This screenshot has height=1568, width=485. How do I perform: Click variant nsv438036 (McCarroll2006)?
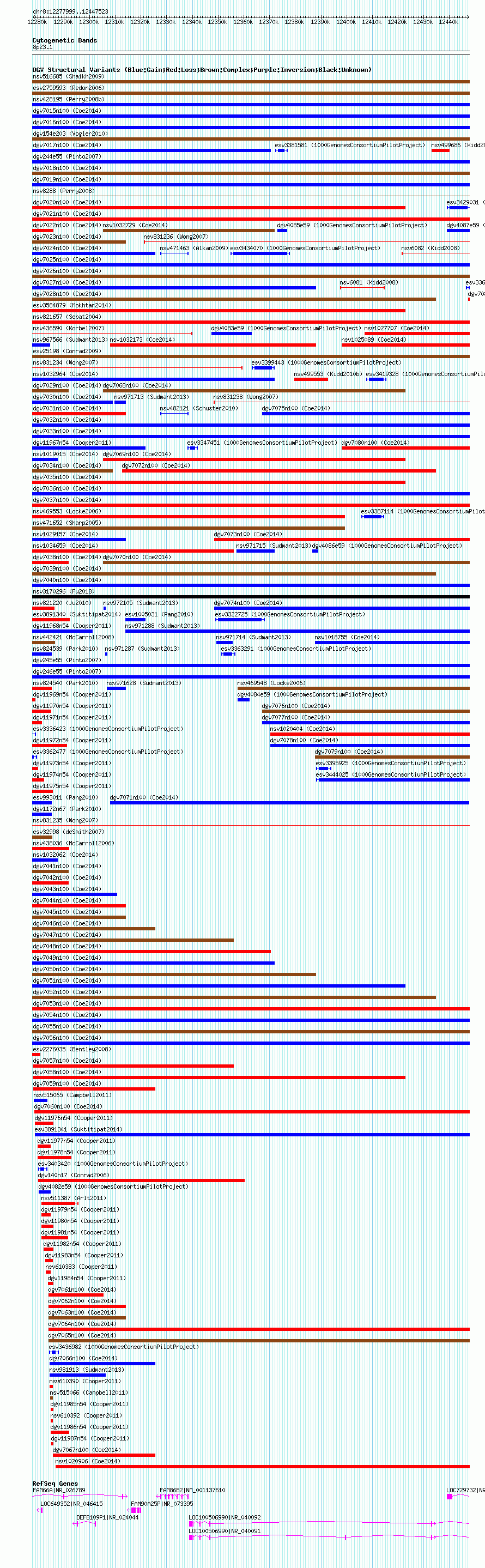pos(73,843)
